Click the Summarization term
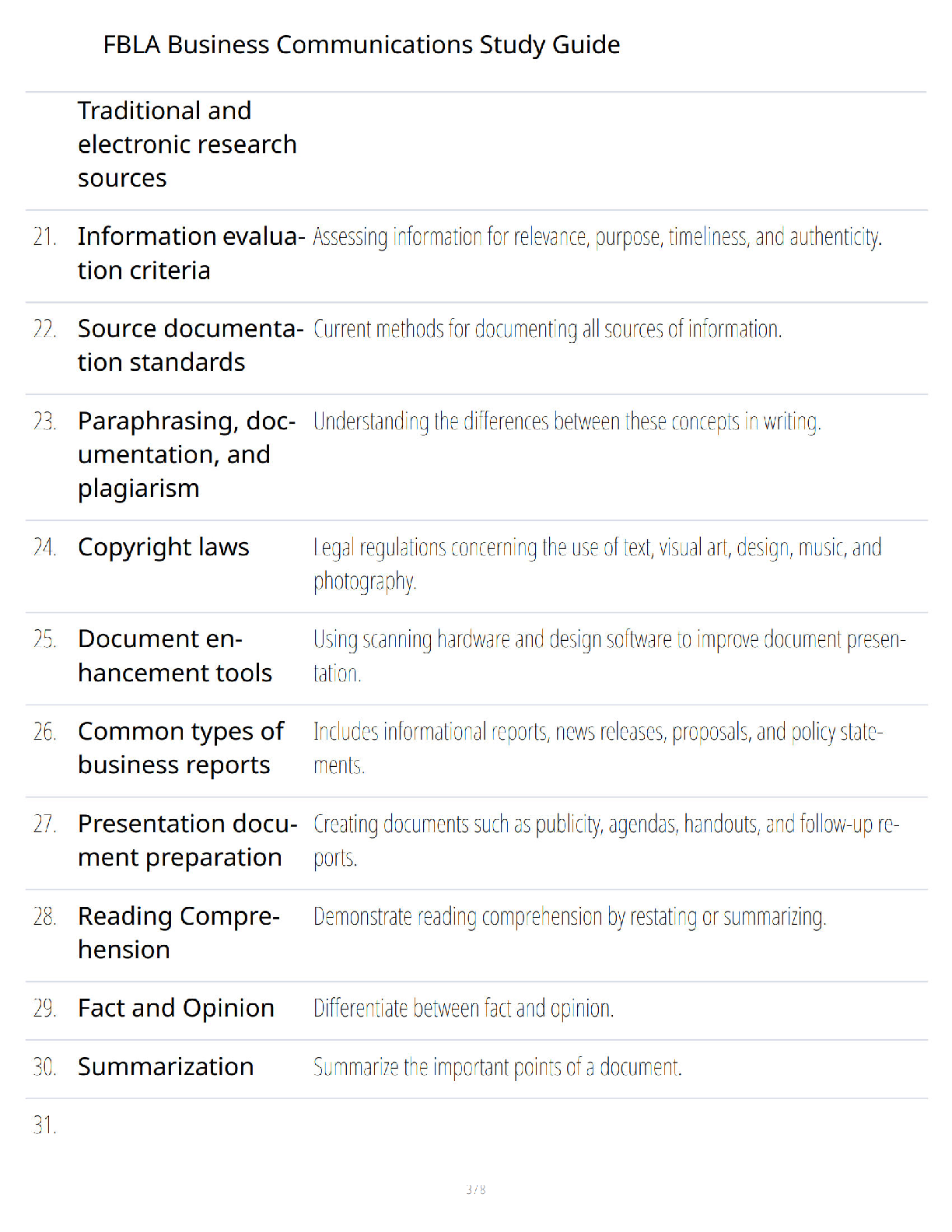The image size is (952, 1232). click(166, 1066)
